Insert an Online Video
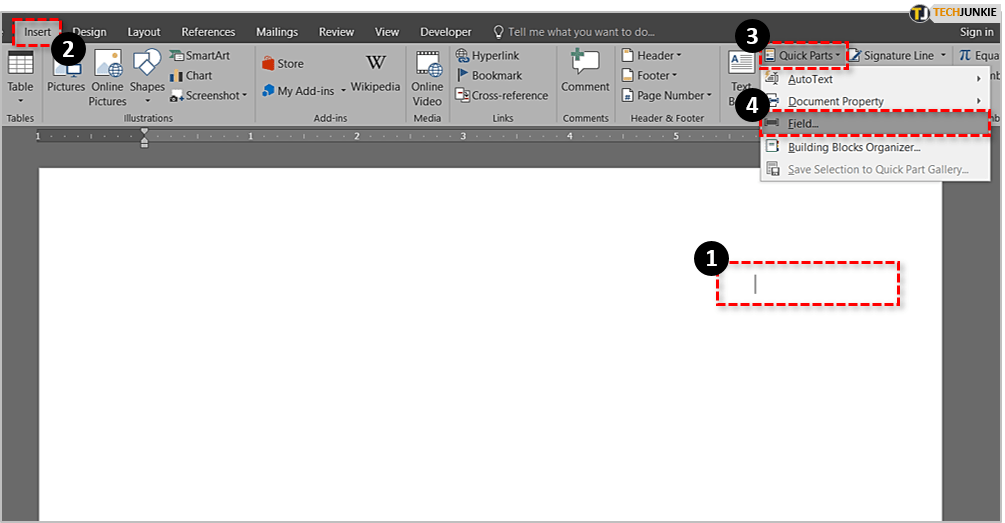The width and height of the screenshot is (1005, 523). coord(427,76)
